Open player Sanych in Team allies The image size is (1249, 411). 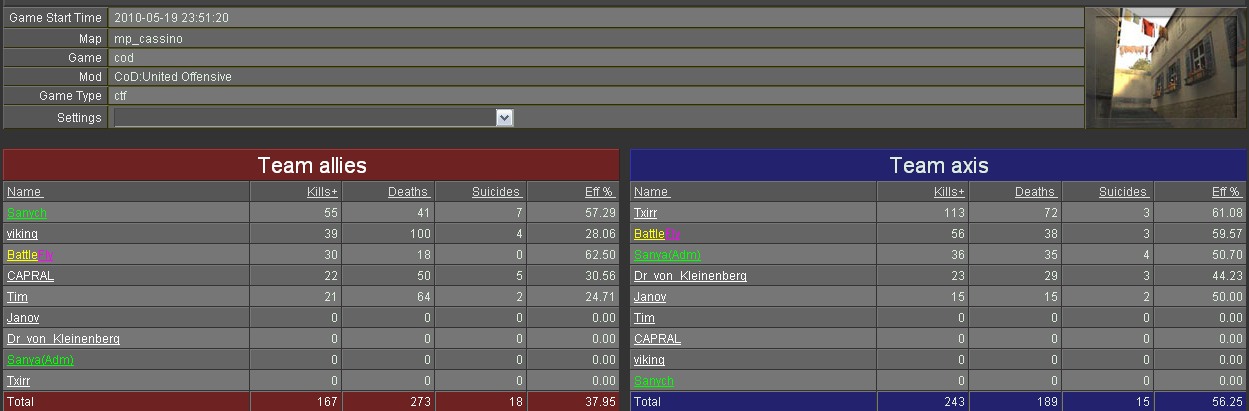click(x=27, y=213)
